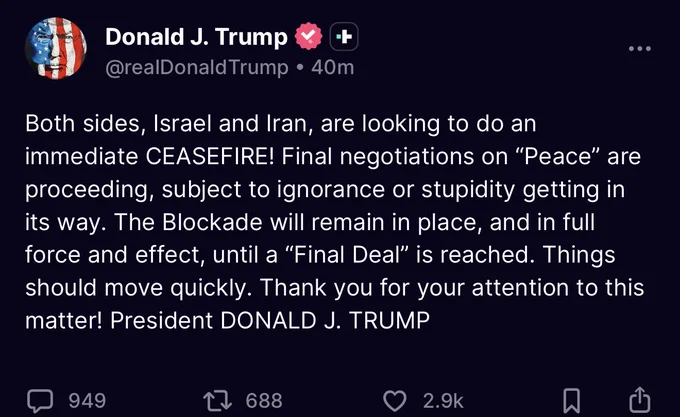View the 2.9k likes count
The width and height of the screenshot is (680, 417).
(443, 401)
